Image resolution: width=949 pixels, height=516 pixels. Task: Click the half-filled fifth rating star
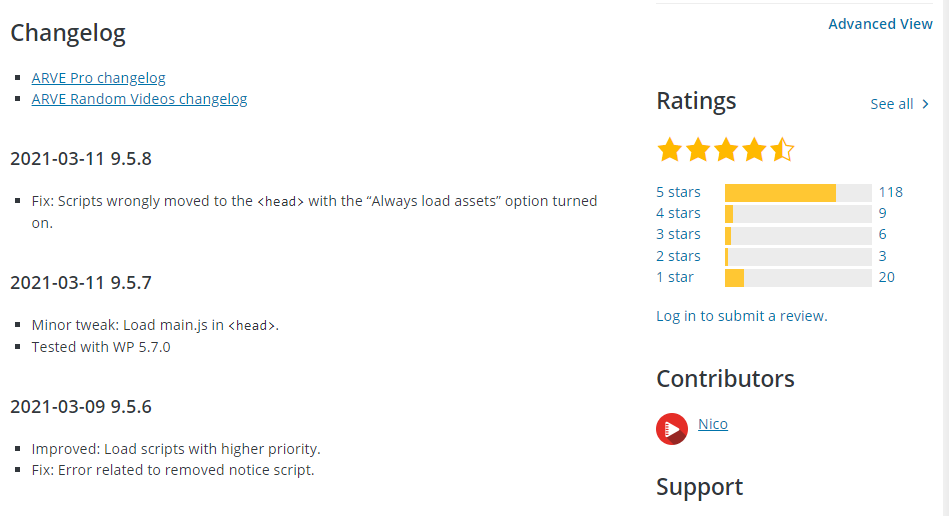(782, 150)
